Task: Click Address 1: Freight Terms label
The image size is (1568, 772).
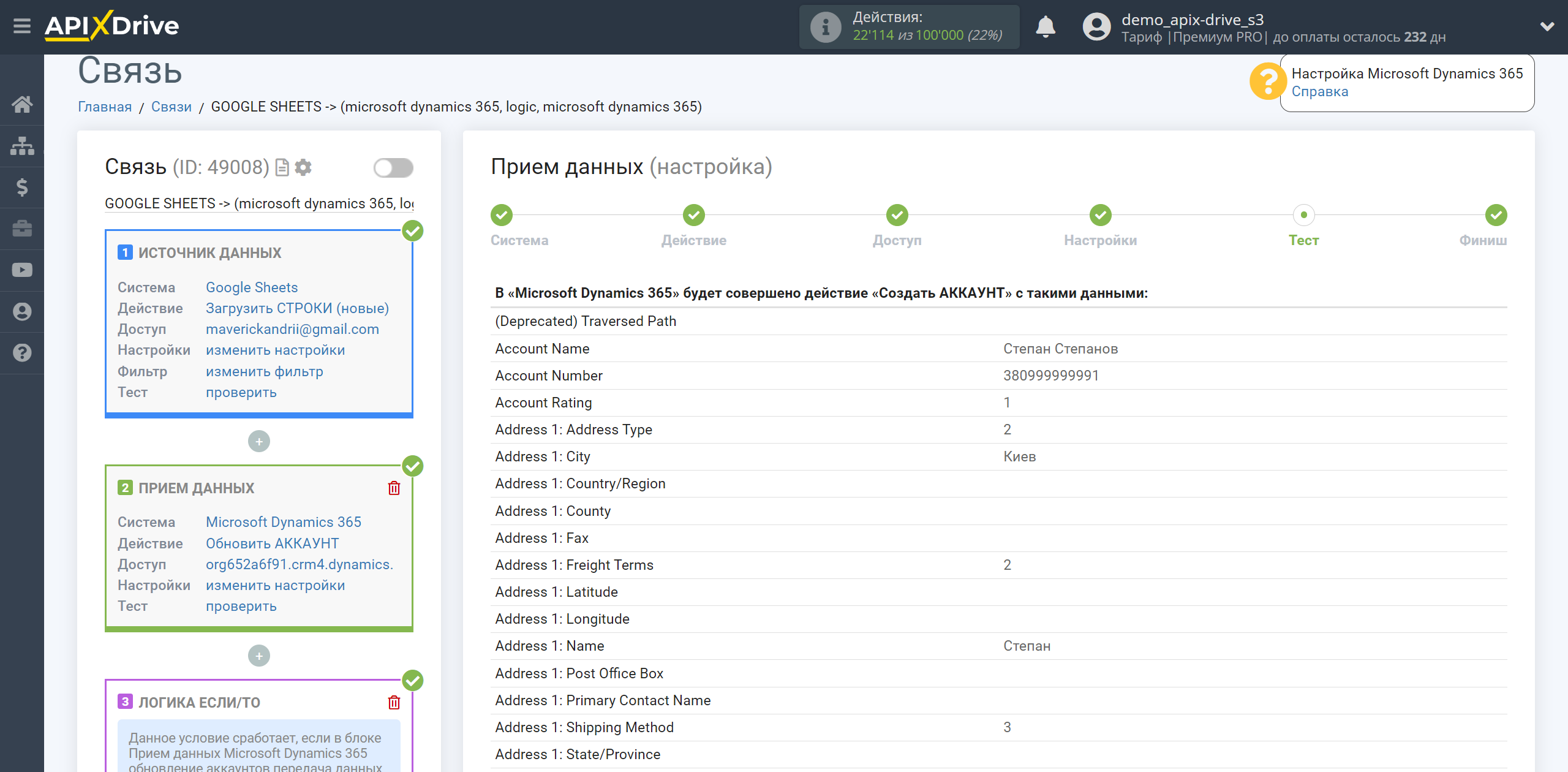Action: coord(574,565)
